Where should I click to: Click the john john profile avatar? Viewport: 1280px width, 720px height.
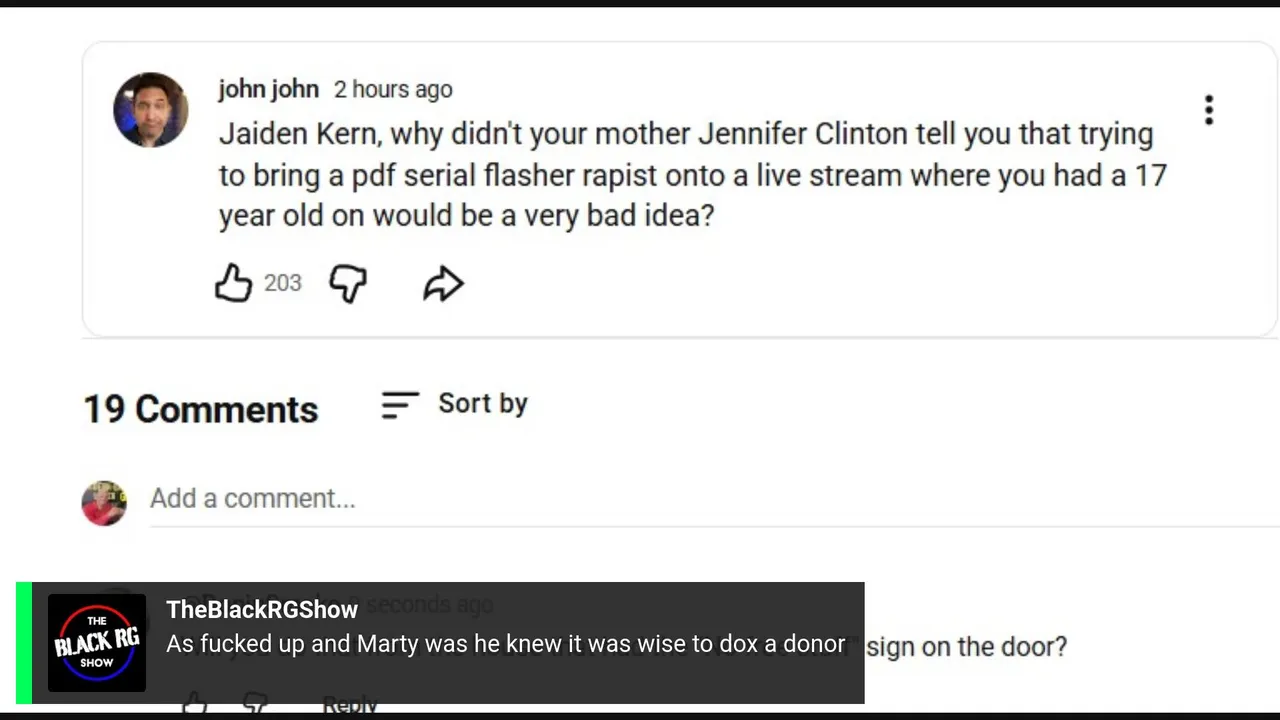tap(151, 110)
